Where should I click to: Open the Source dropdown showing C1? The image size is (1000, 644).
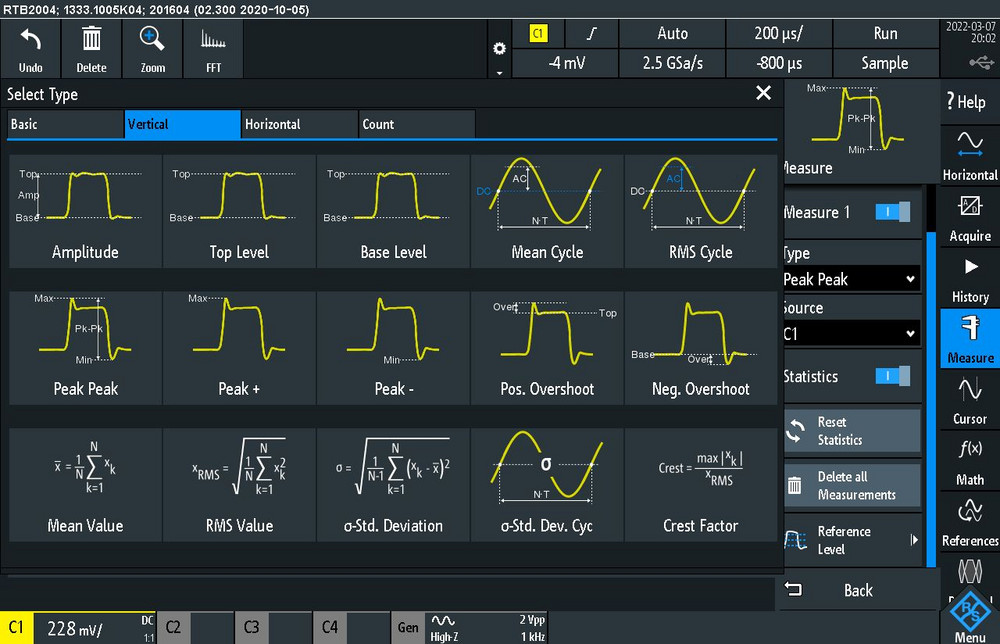pos(851,333)
